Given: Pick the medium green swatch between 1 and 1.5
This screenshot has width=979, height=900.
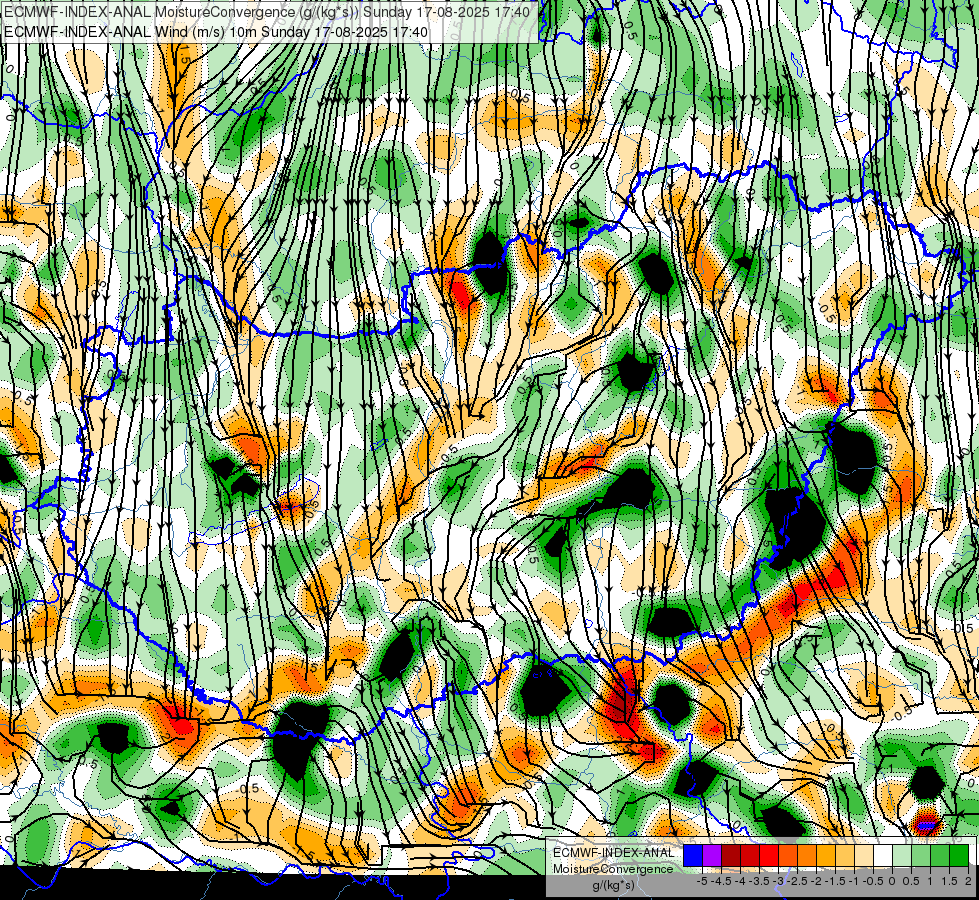Looking at the screenshot, I should pos(940,855).
